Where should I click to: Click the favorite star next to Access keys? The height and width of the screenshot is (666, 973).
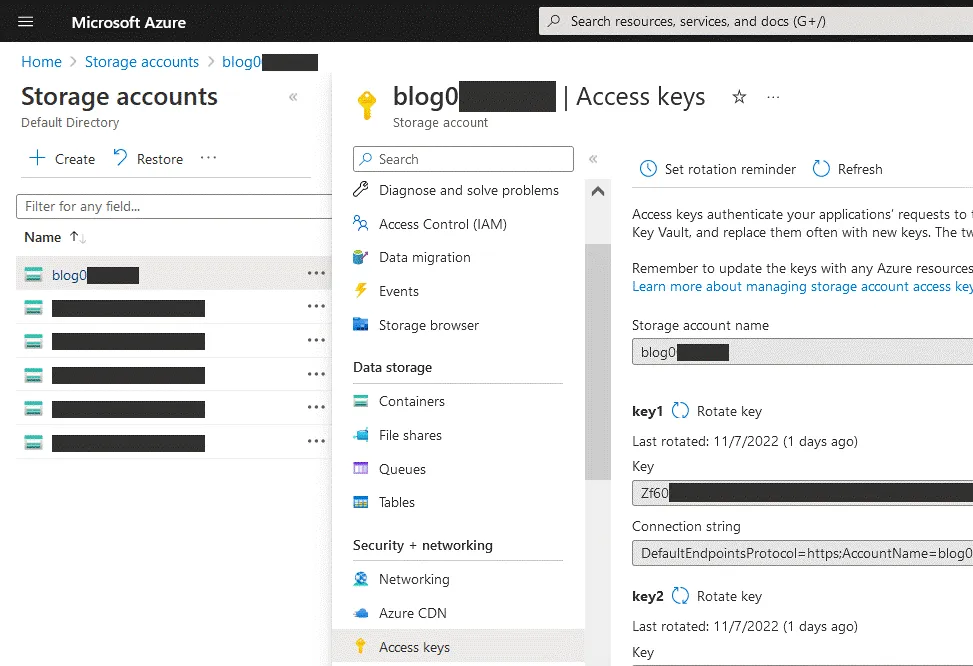[x=739, y=97]
